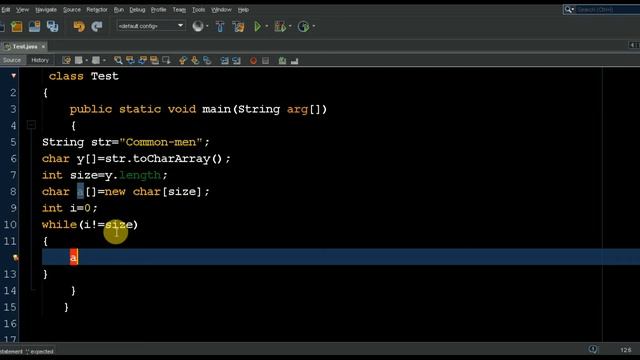Screen dimensions: 640x360
Task: Click the Undo arrow icon
Action: [x=79, y=27]
